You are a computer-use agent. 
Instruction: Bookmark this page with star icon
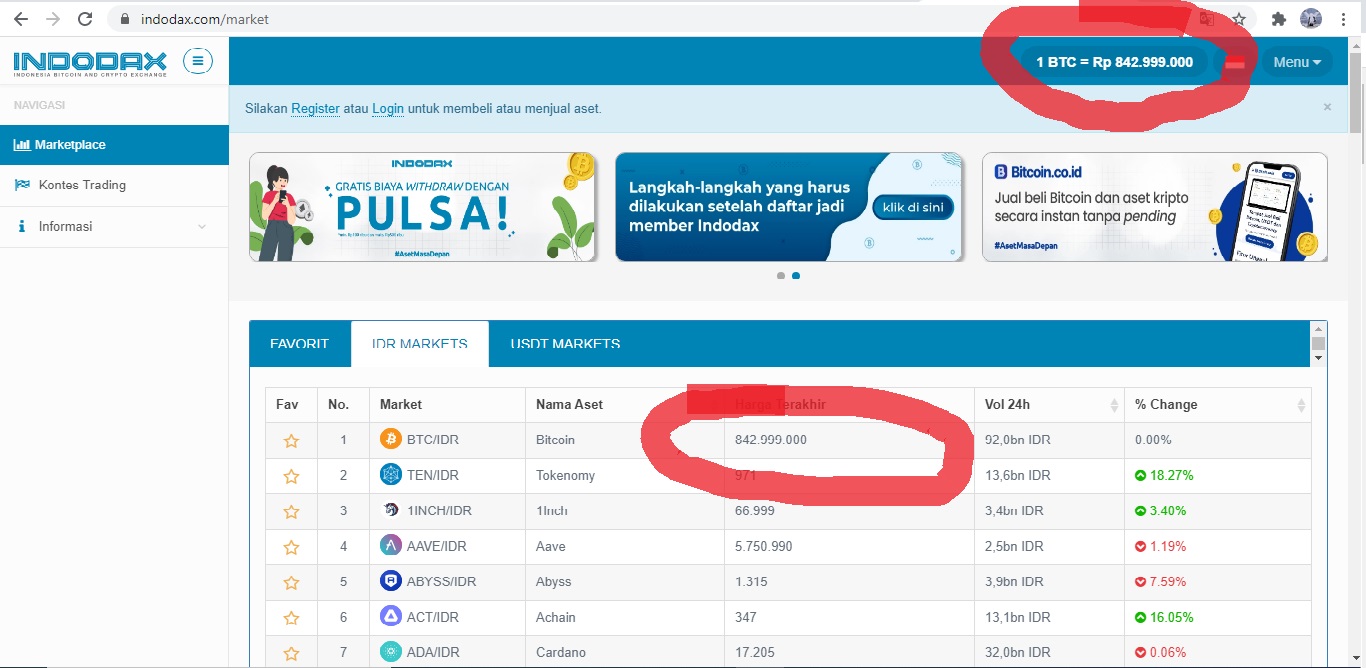[x=1239, y=19]
